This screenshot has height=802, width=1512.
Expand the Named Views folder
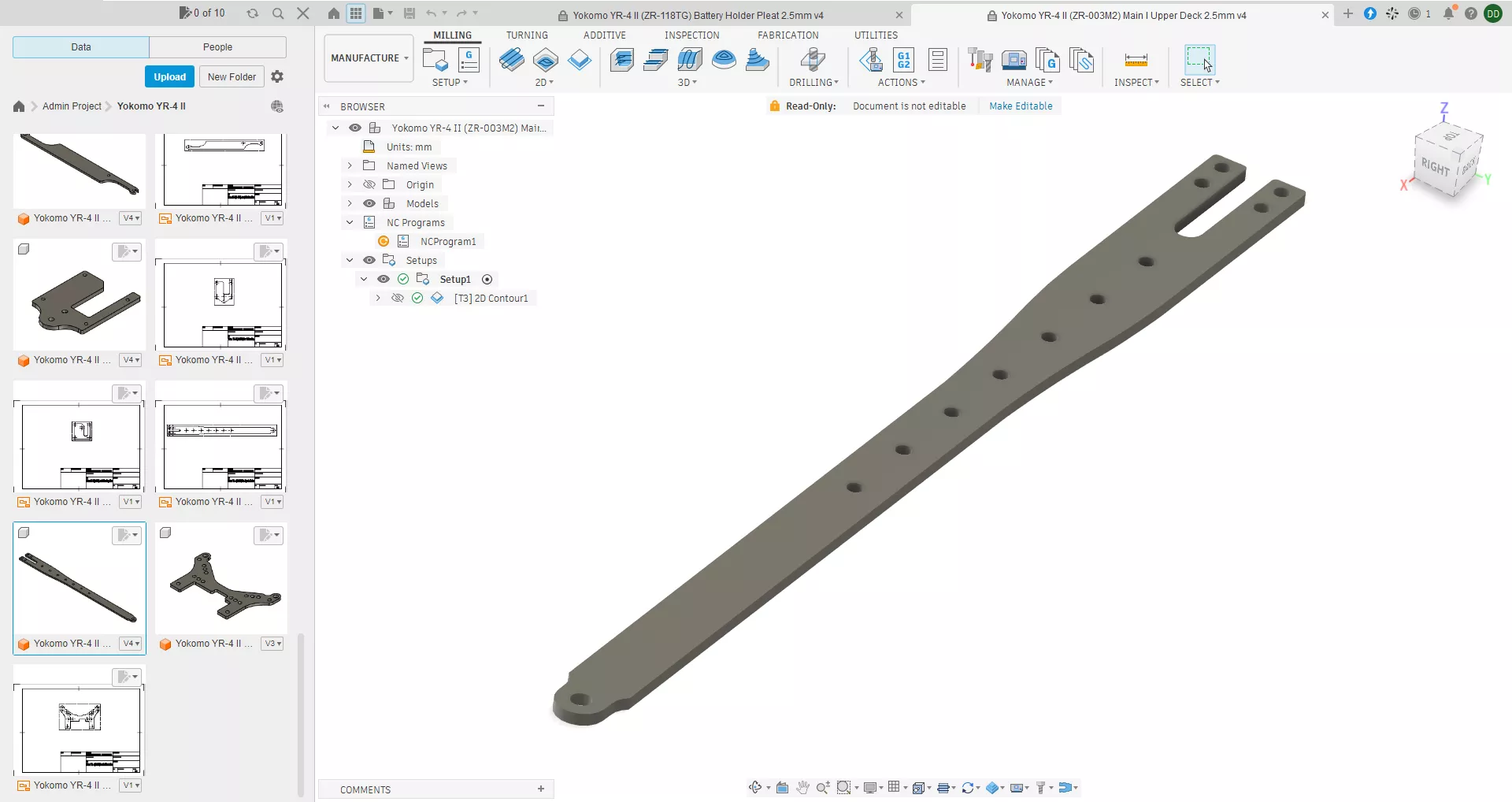(x=350, y=165)
